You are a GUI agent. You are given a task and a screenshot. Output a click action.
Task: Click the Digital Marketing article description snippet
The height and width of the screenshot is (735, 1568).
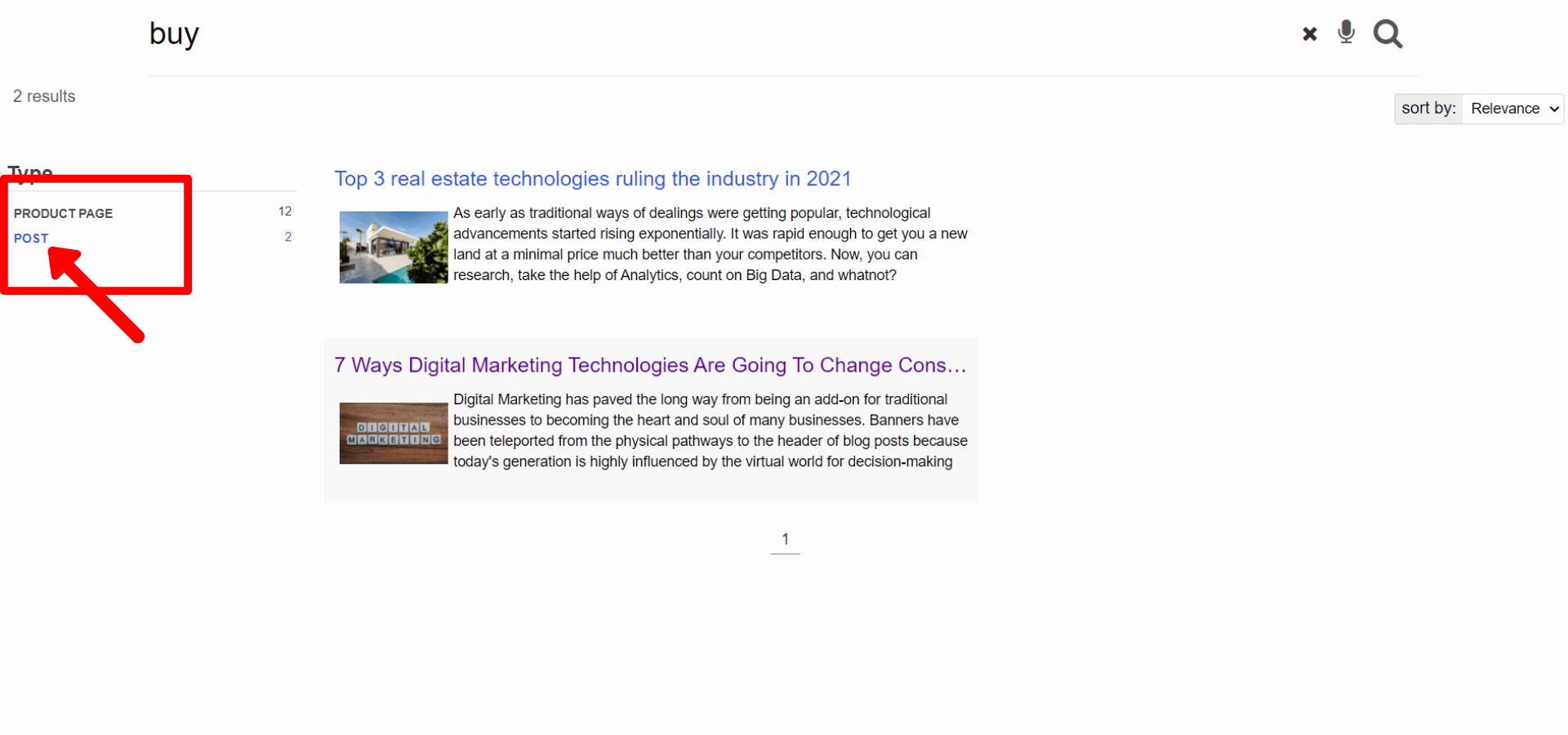tap(710, 430)
